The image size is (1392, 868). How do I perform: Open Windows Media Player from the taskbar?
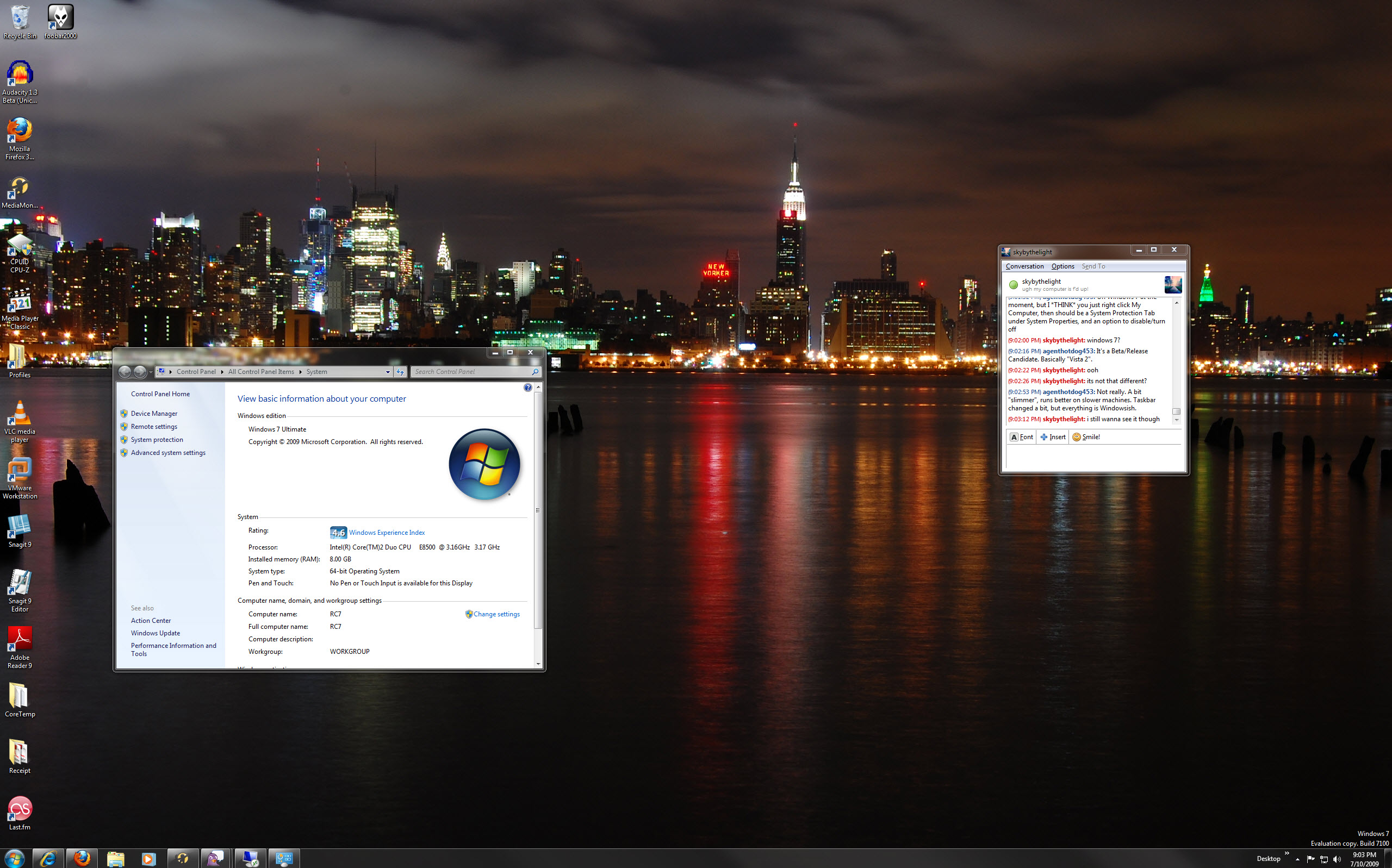tap(148, 858)
